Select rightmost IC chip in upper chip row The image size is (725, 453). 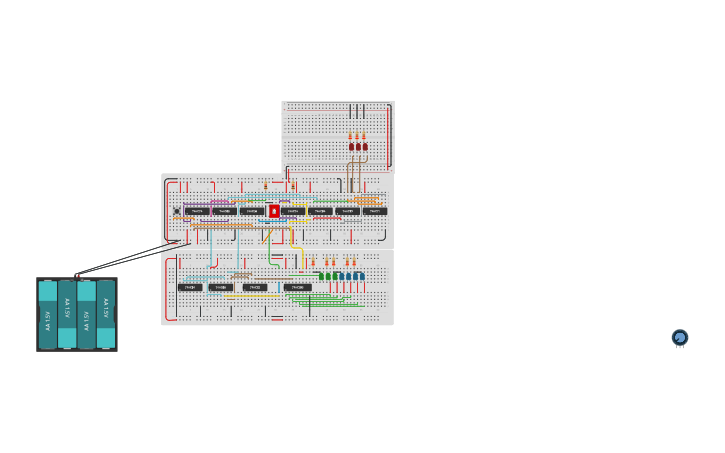(375, 211)
